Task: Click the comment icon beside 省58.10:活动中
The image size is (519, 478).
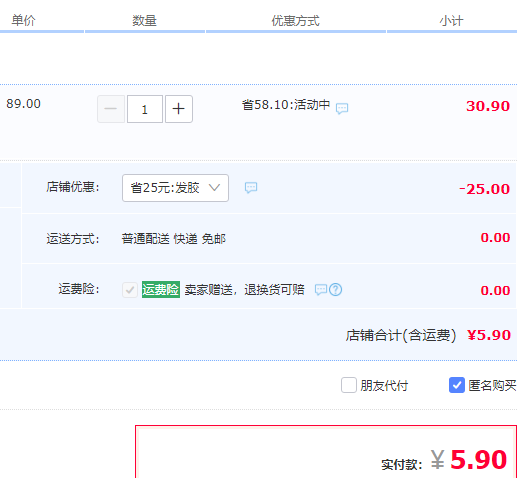Action: (342, 108)
